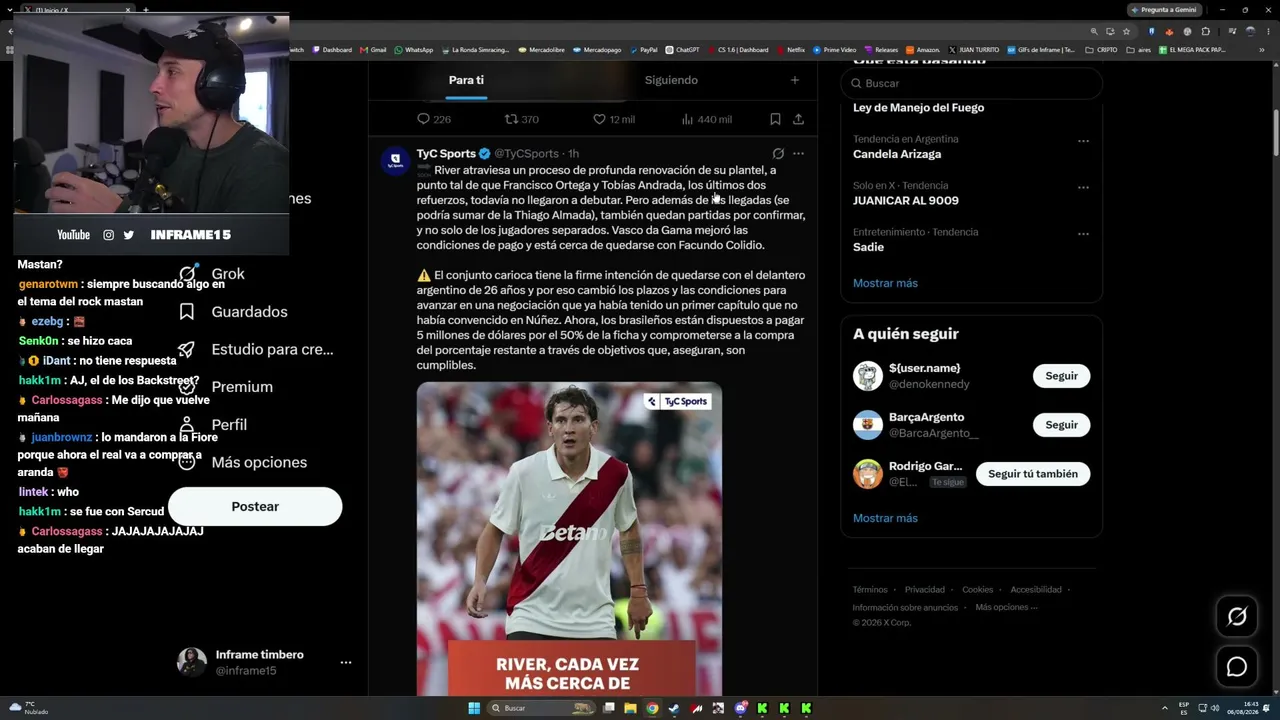The image size is (1280, 720).
Task: Like the tweet with 12 mil likes
Action: [x=613, y=119]
